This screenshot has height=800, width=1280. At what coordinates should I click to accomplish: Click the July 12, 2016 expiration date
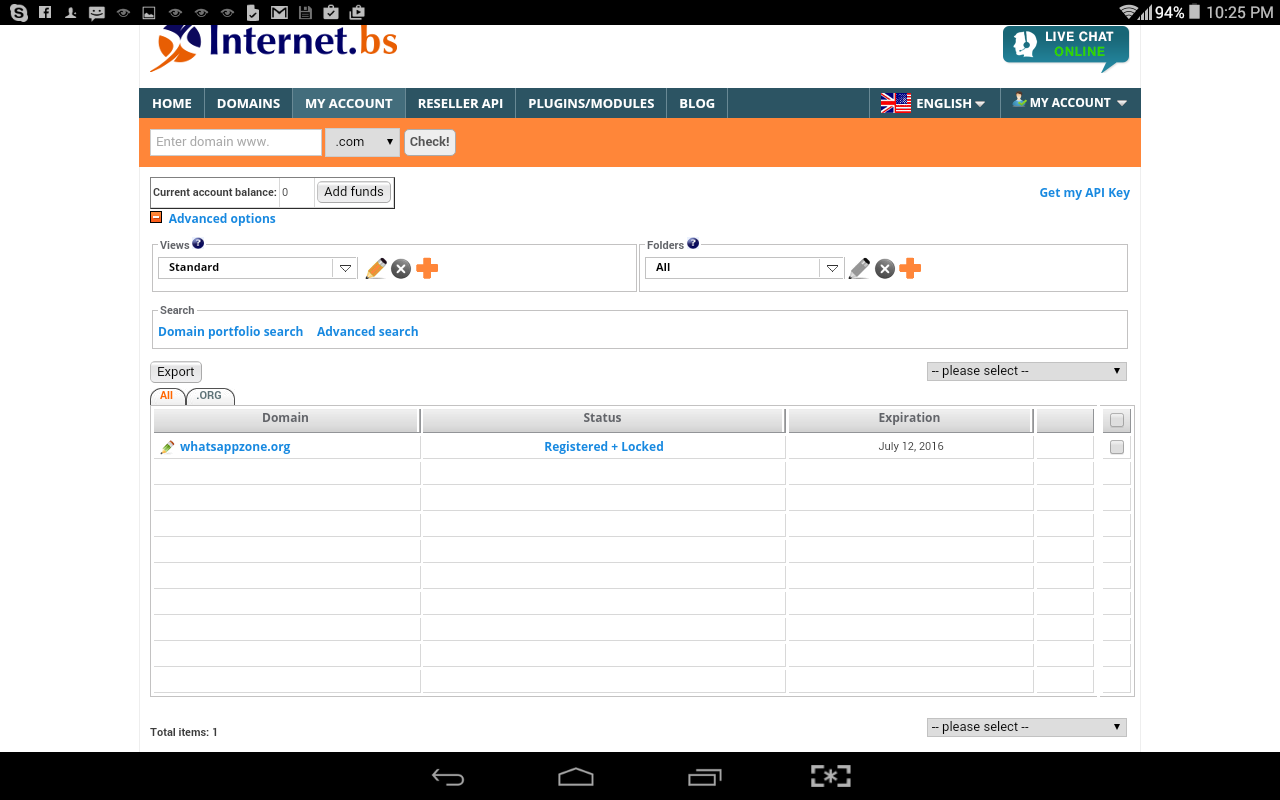(x=911, y=447)
